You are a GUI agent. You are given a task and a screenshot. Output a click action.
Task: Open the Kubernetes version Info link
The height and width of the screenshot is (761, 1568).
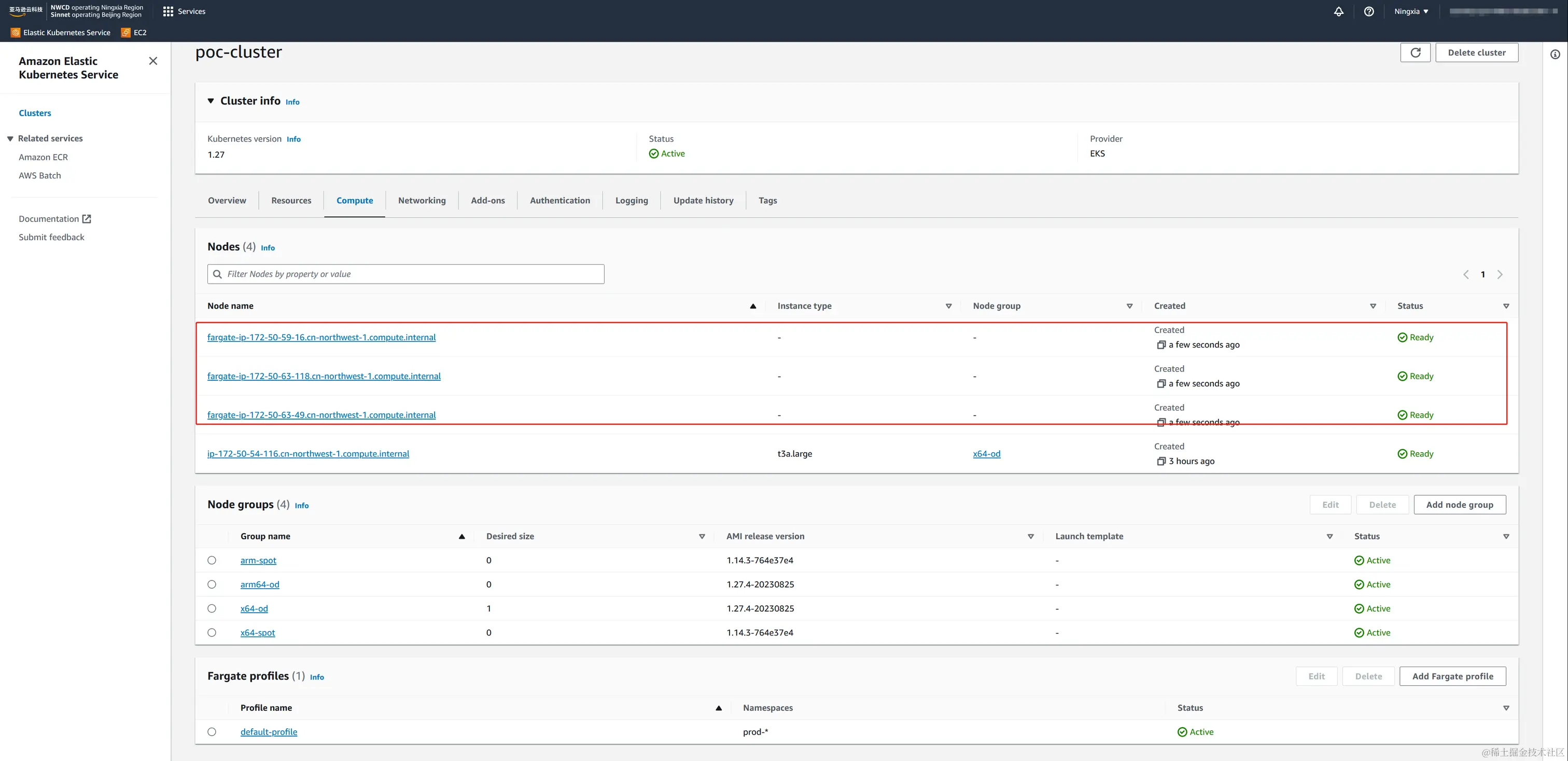(x=293, y=140)
